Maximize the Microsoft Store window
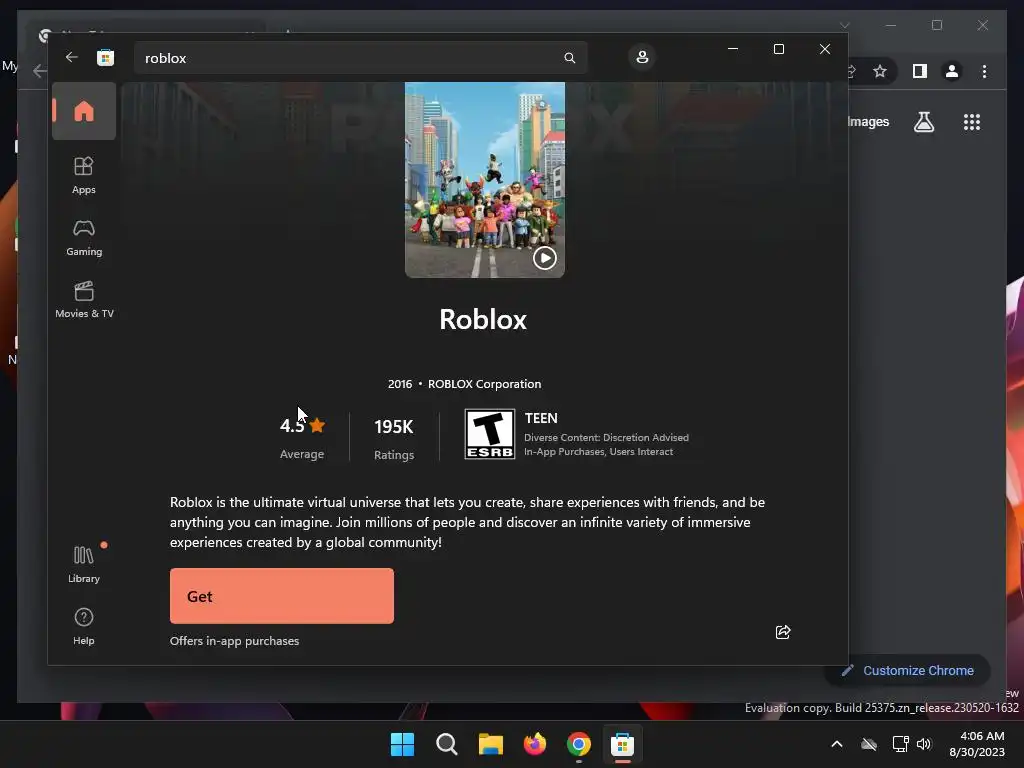 (778, 49)
